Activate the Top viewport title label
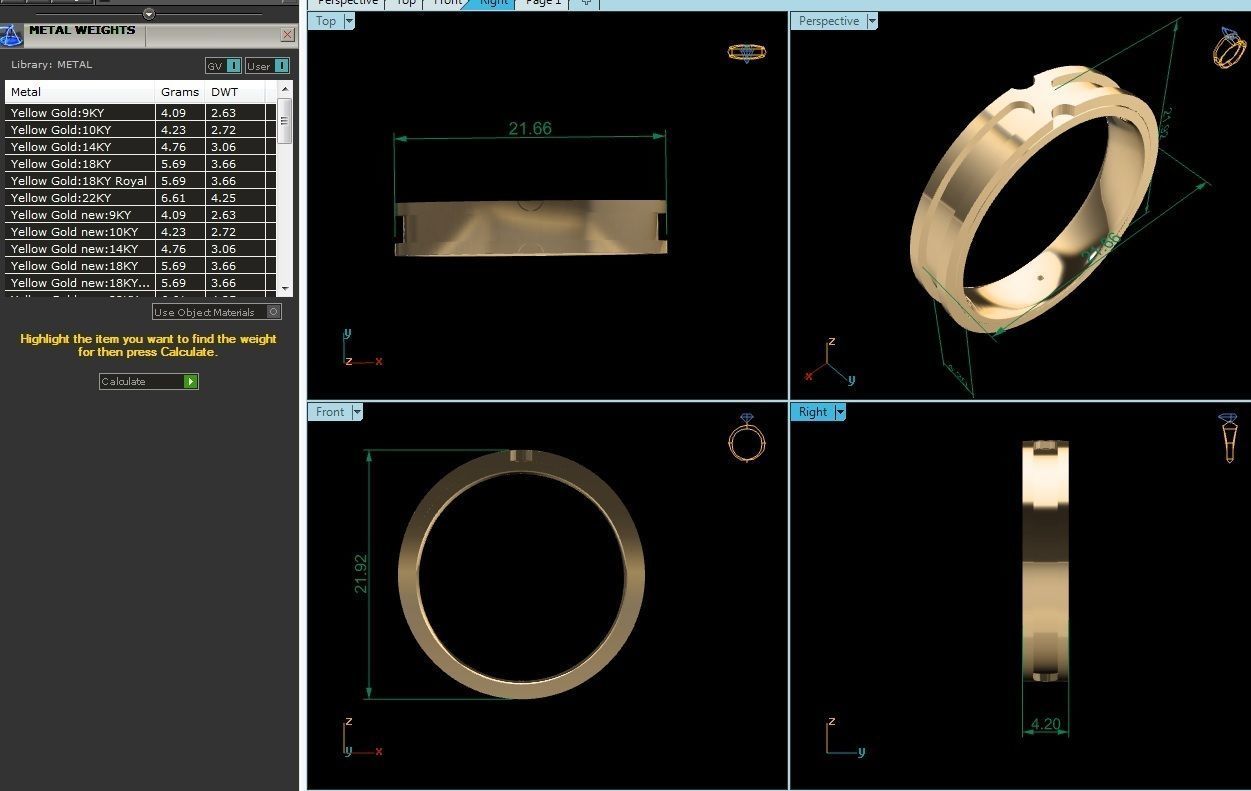Screen dimensions: 1251x791 point(326,21)
